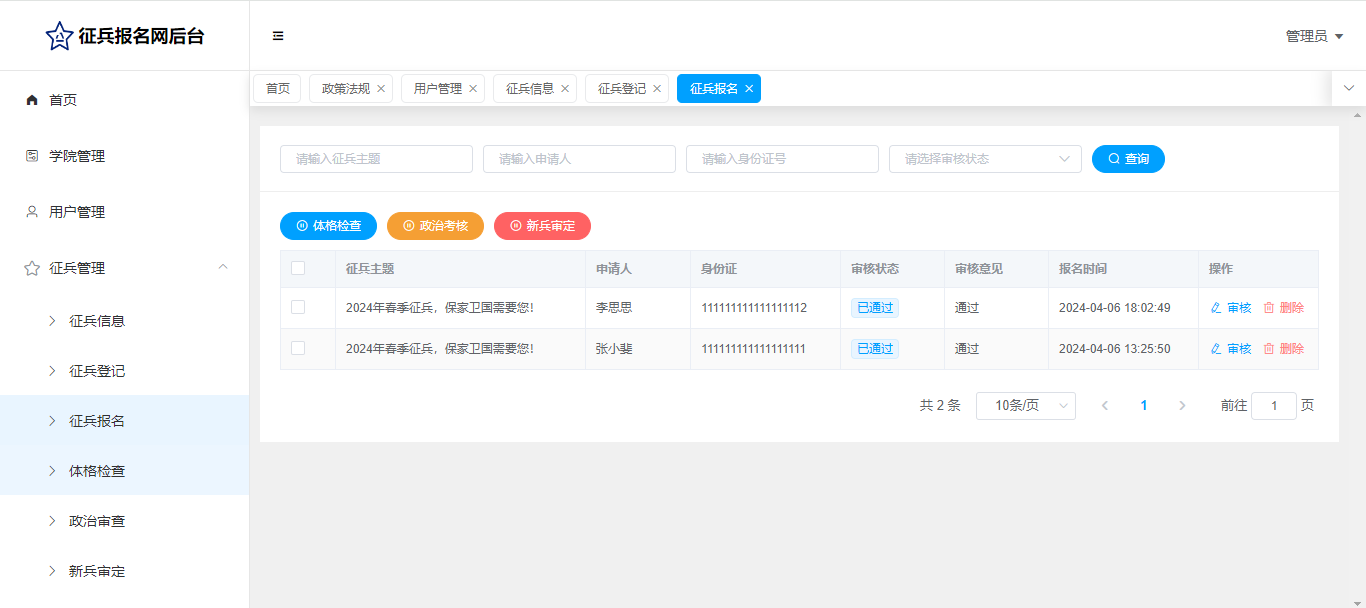The image size is (1366, 608).
Task: Click the 请输入征兵主题 input field
Action: 376,159
